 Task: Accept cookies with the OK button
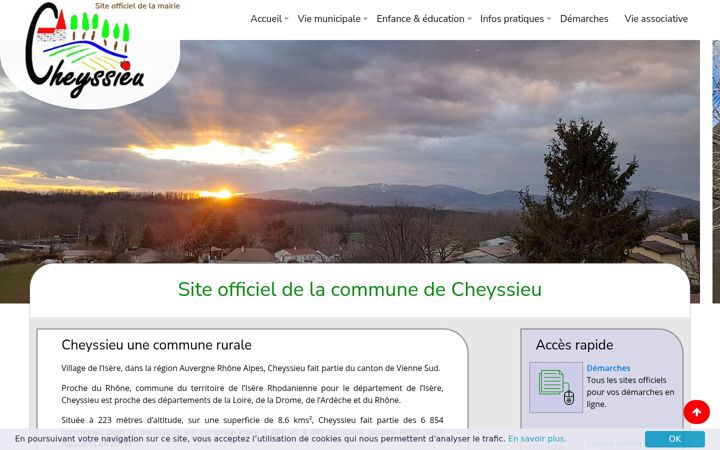675,439
